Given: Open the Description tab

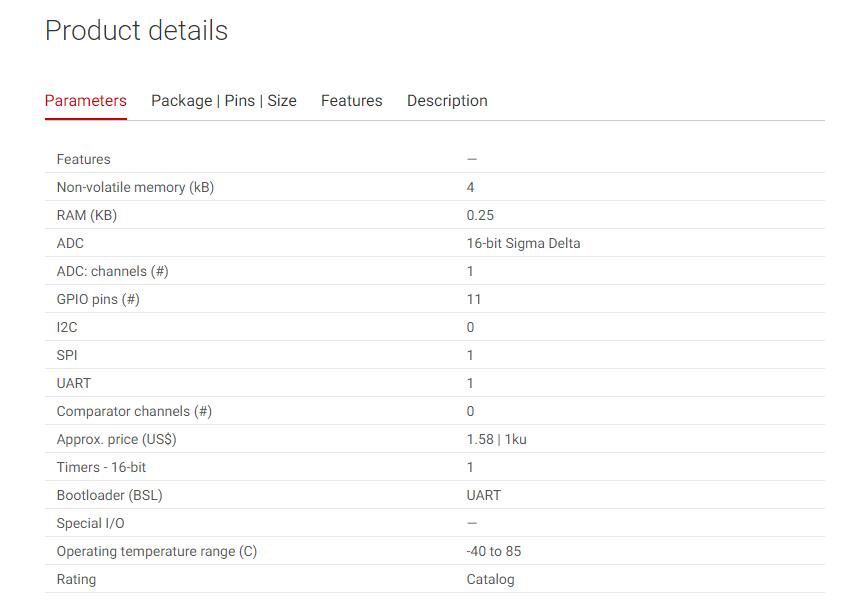Looking at the screenshot, I should coord(447,101).
